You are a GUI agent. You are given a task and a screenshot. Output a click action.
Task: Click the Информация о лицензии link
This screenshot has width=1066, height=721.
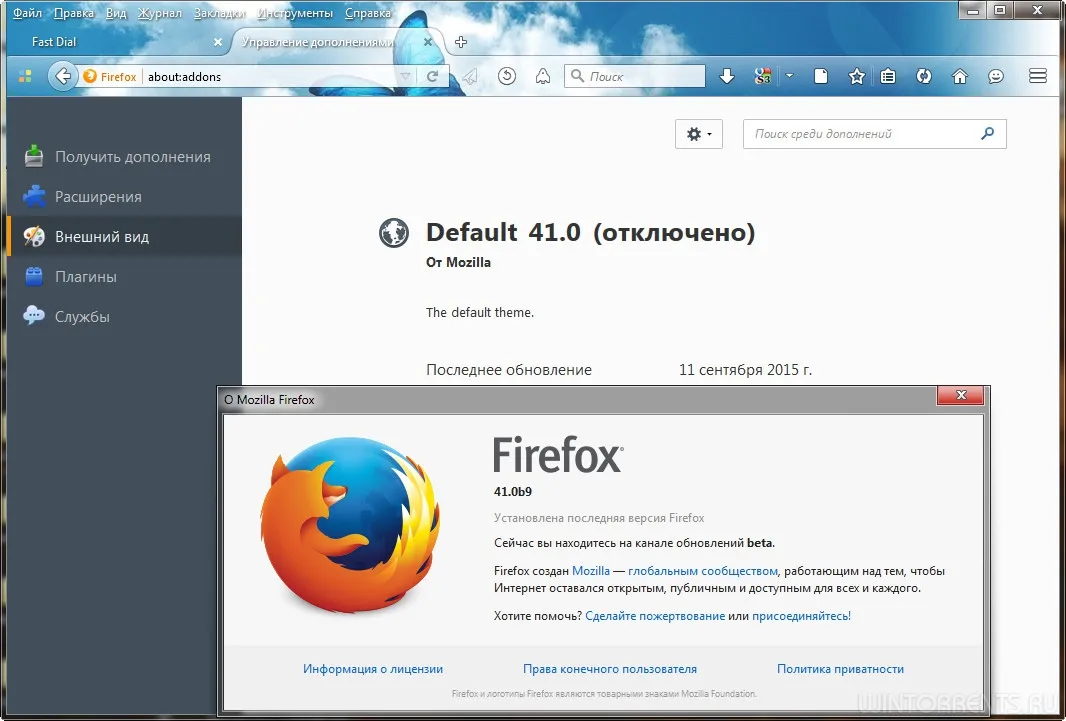(373, 669)
